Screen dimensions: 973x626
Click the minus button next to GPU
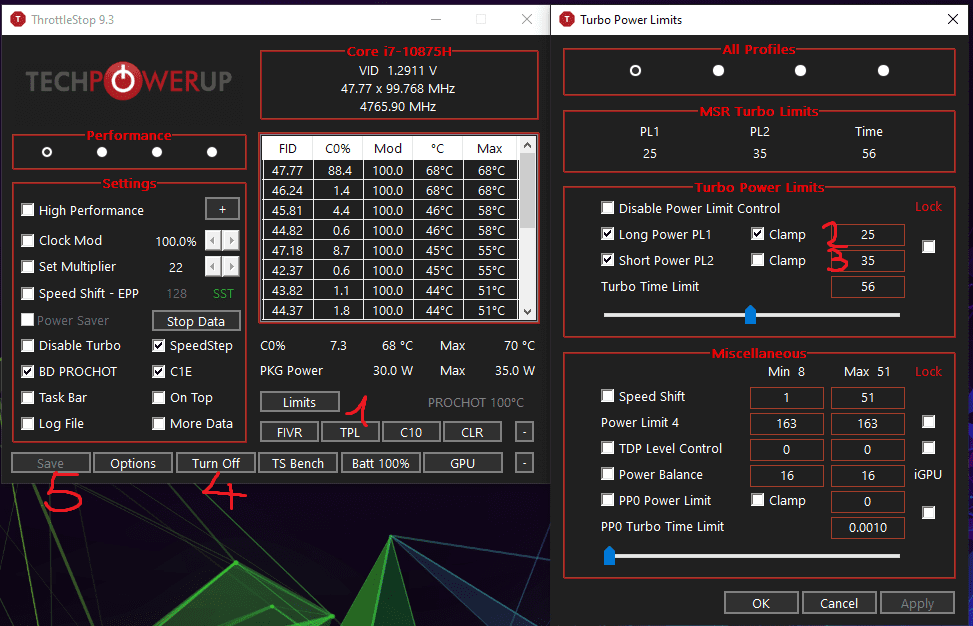click(x=524, y=463)
